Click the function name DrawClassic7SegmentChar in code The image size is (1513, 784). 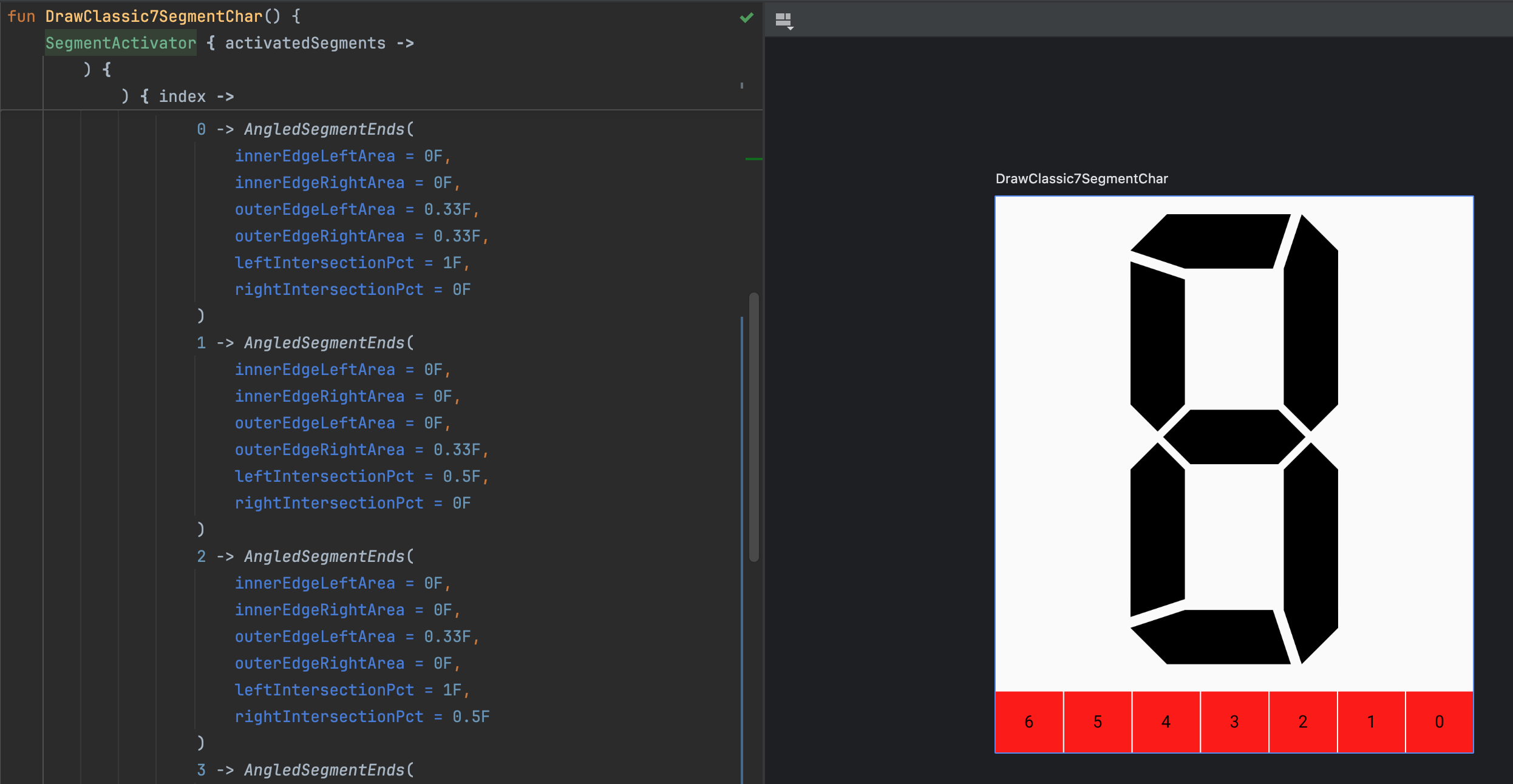(154, 16)
